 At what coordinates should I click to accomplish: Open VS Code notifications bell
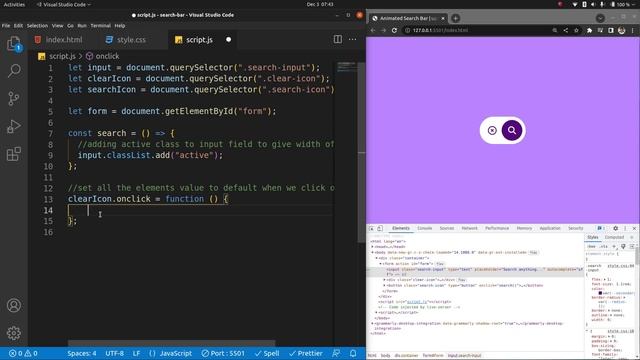click(353, 353)
